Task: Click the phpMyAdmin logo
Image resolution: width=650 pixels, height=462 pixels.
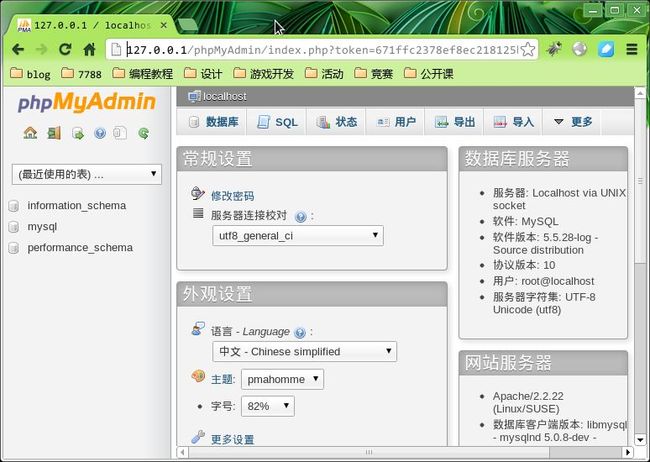Action: coord(87,102)
